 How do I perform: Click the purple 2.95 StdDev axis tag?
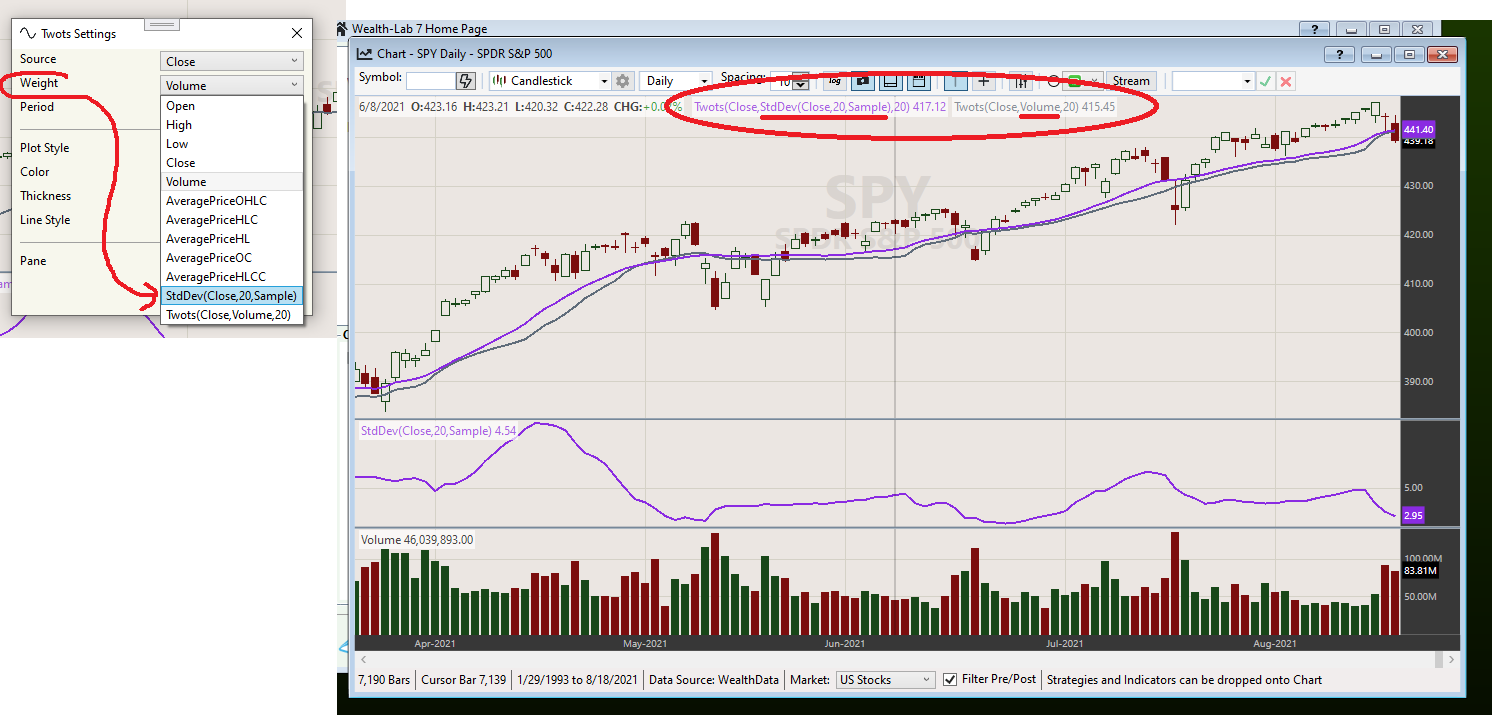click(1413, 515)
